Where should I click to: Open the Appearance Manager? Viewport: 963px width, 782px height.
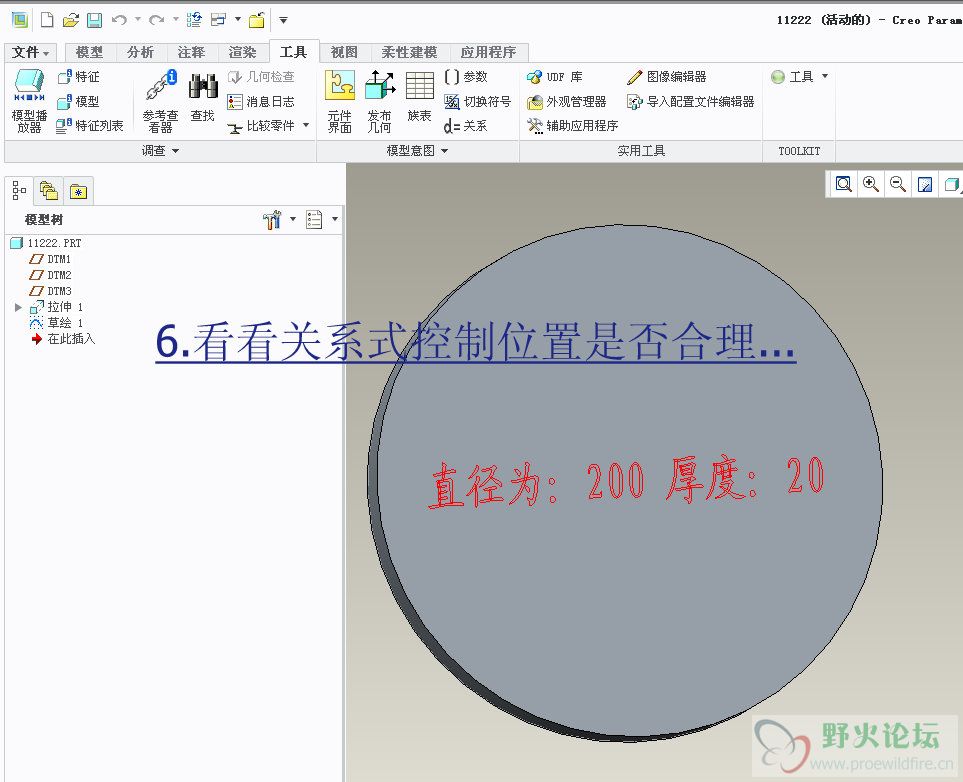pos(566,101)
